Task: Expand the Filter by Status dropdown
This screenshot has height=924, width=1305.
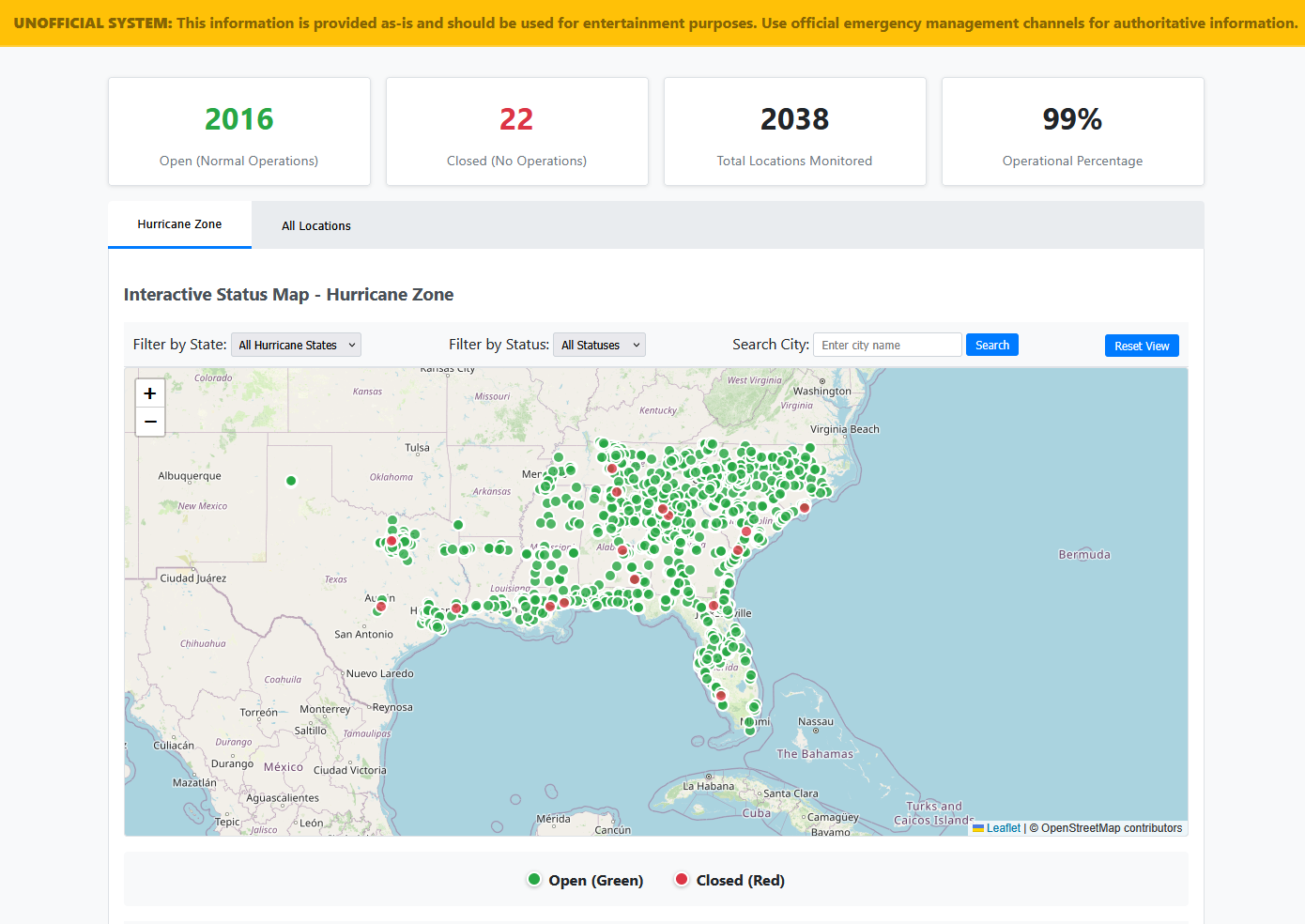Action: (x=599, y=346)
